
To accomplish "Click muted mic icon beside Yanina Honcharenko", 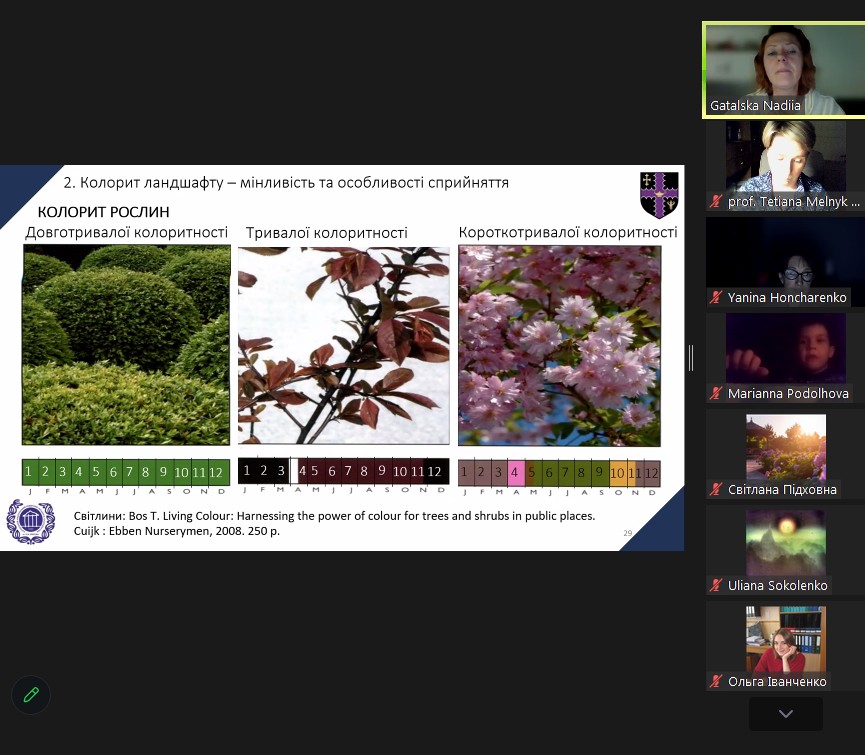I will pos(716,298).
